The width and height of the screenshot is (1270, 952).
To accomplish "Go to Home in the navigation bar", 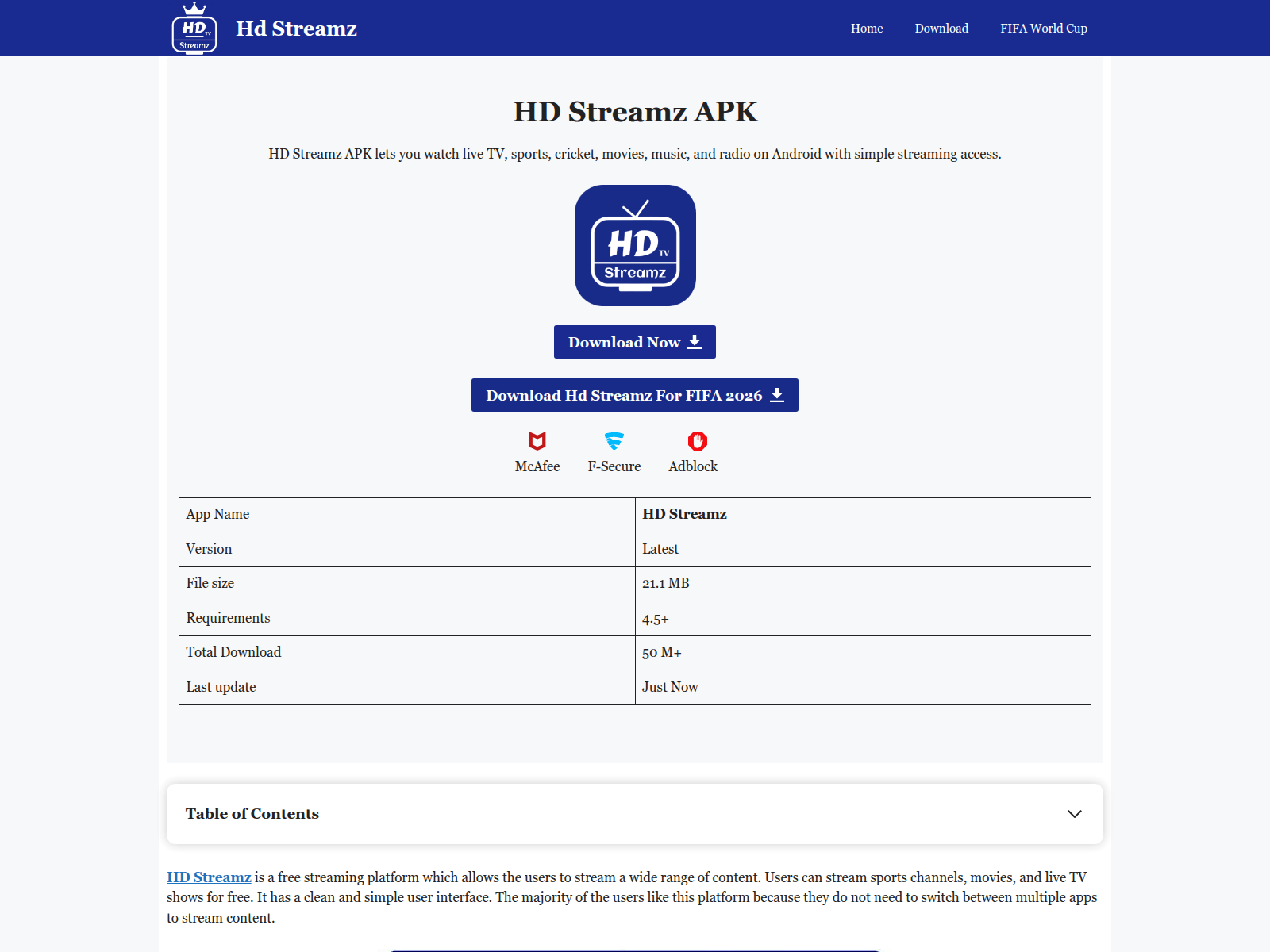I will click(867, 29).
